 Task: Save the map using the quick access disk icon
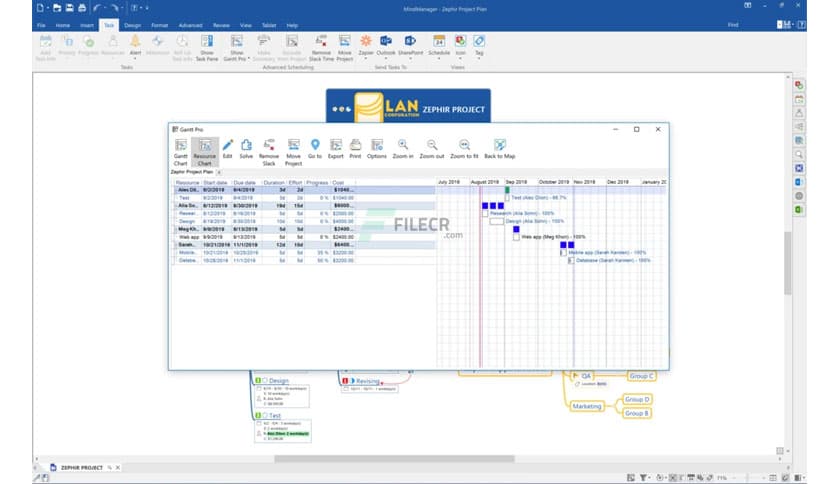pyautogui.click(x=69, y=8)
